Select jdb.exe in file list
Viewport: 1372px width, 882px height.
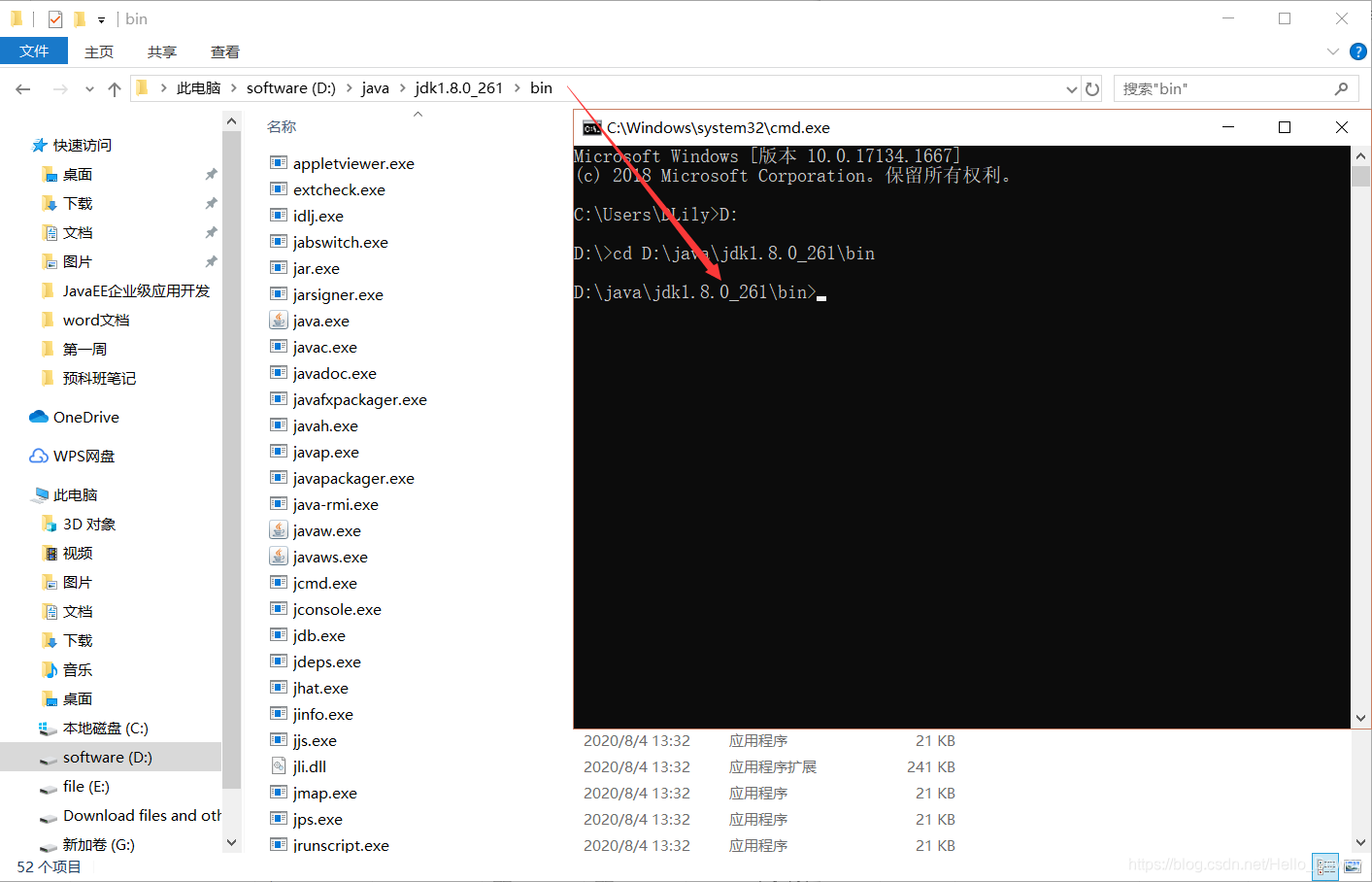318,635
